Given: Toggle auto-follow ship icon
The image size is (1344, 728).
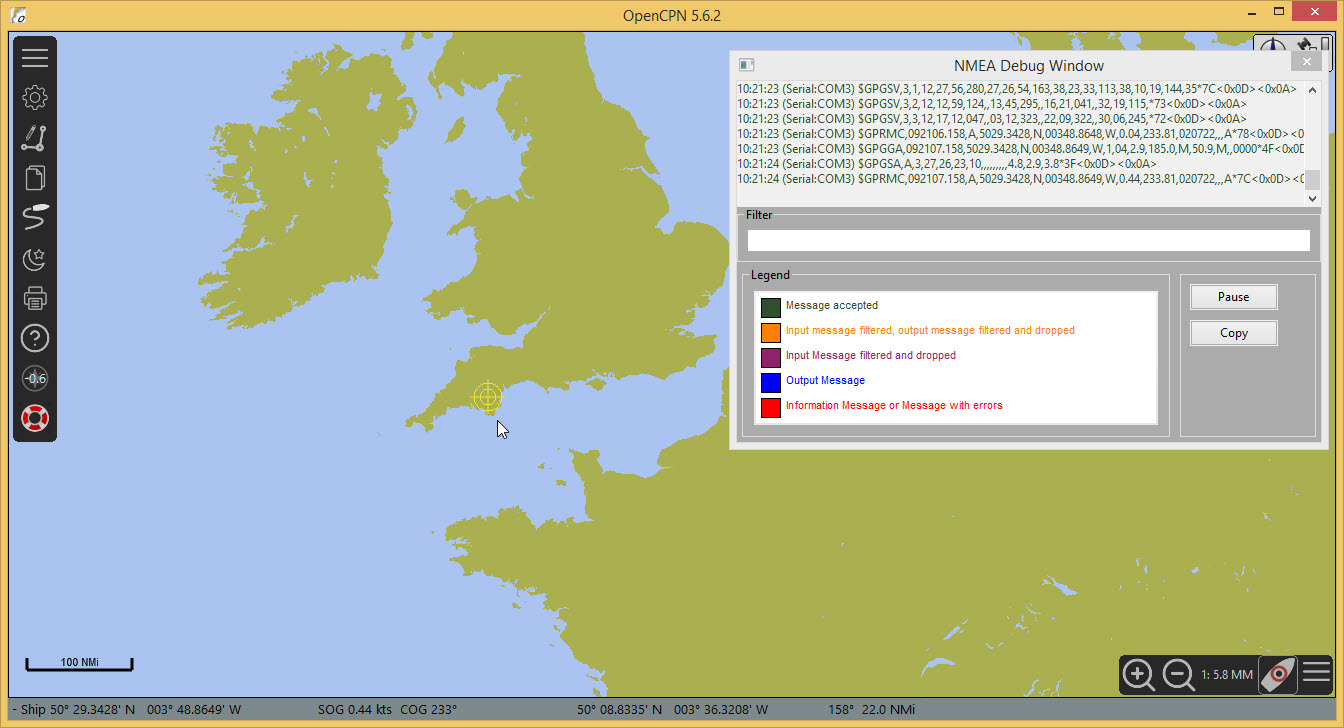Looking at the screenshot, I should click(x=1277, y=675).
